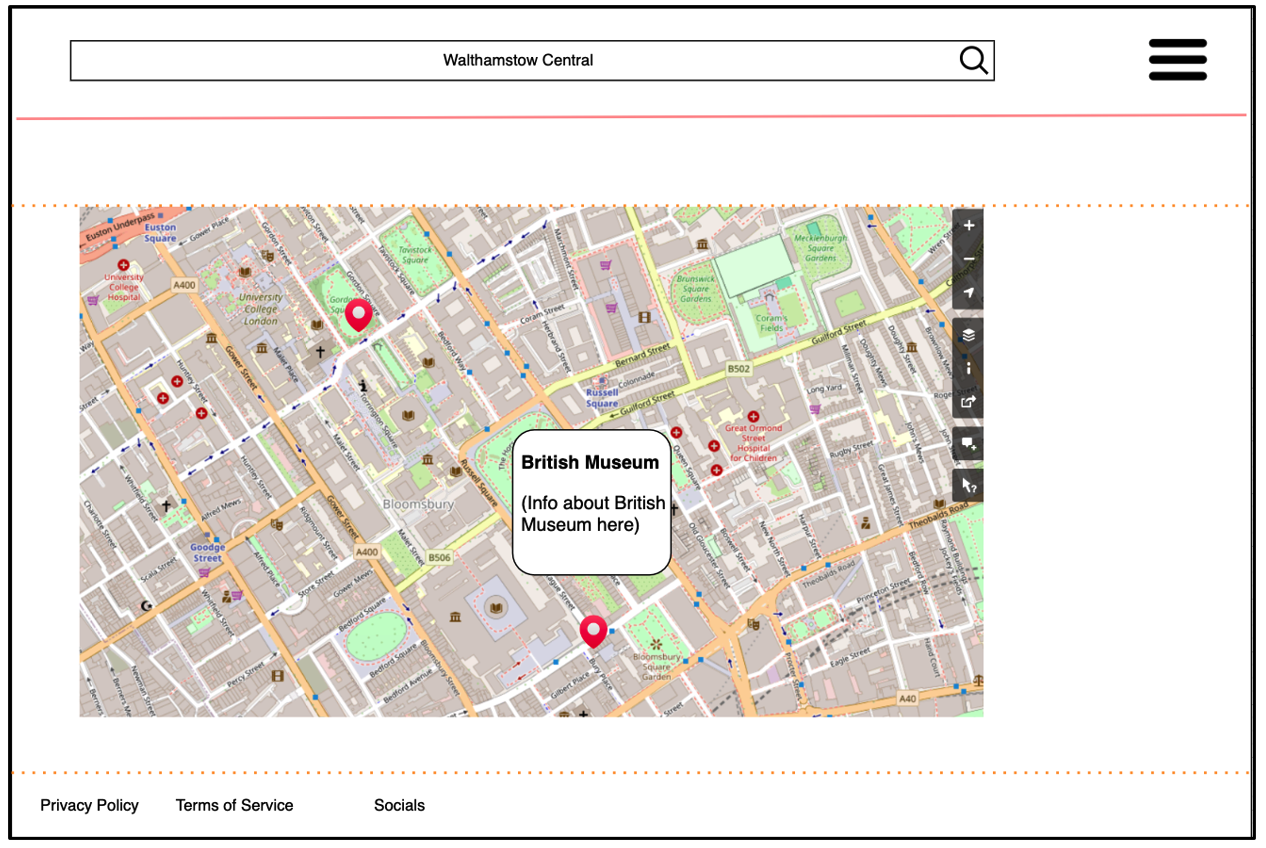This screenshot has width=1266, height=848.
Task: Open the Socials footer link
Action: [x=399, y=805]
